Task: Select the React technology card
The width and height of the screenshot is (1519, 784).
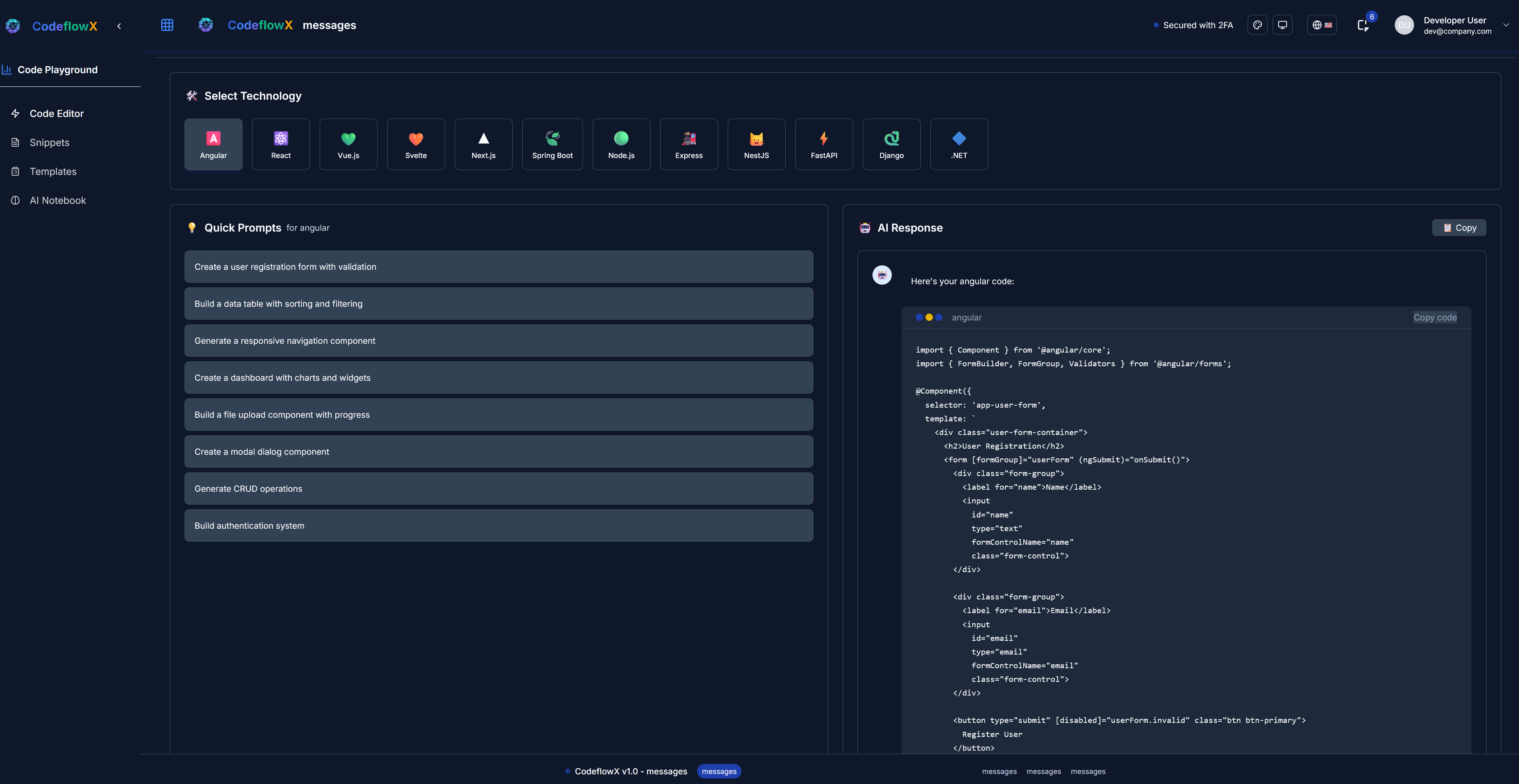Action: [281, 144]
